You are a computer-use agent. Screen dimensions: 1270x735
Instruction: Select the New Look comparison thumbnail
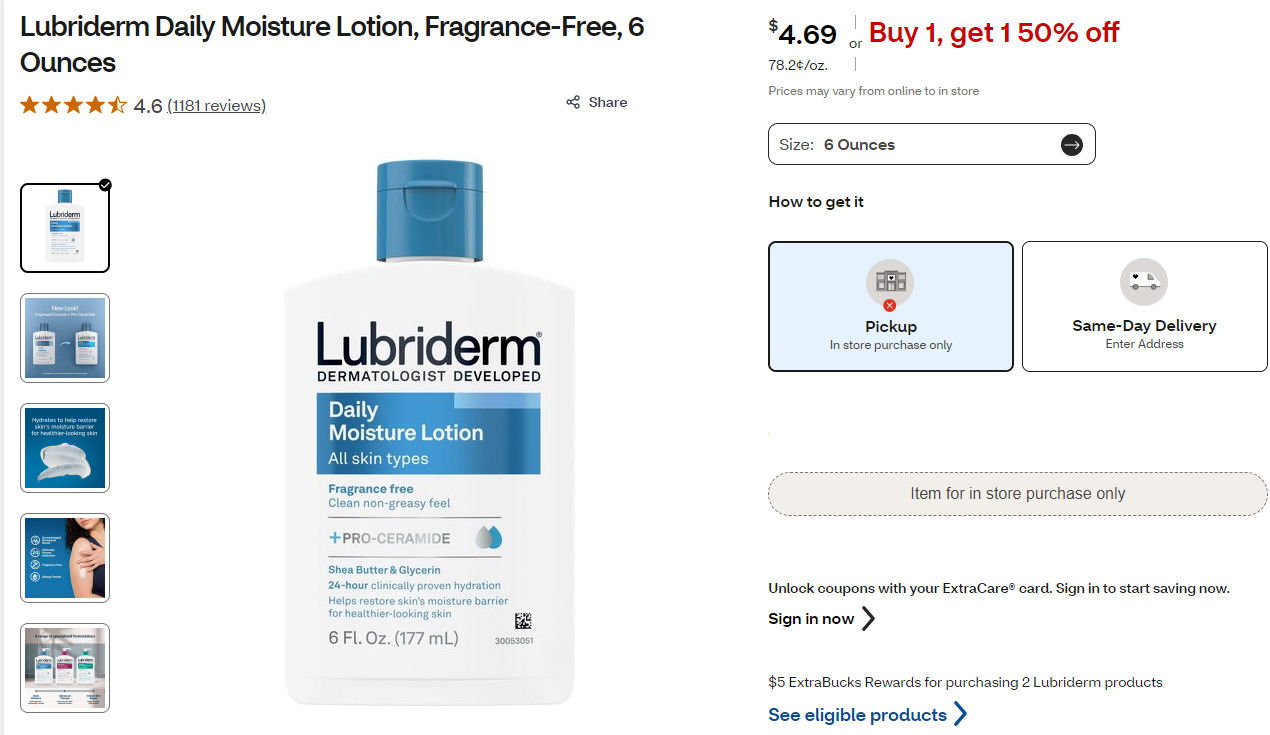(65, 338)
